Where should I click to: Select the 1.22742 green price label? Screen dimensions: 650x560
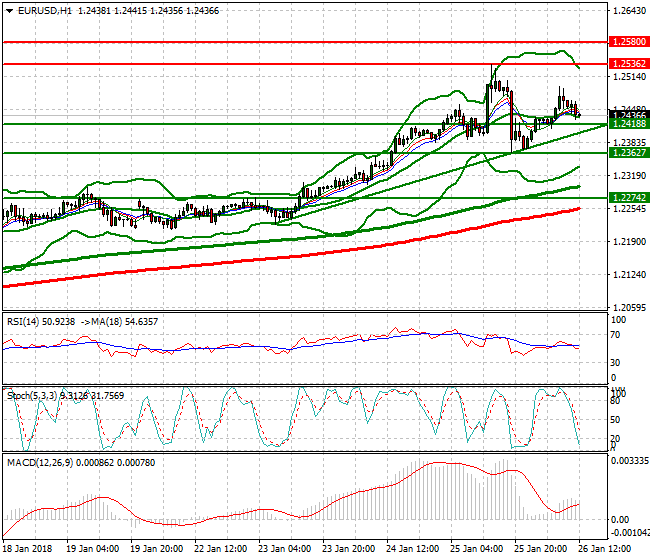pos(629,198)
